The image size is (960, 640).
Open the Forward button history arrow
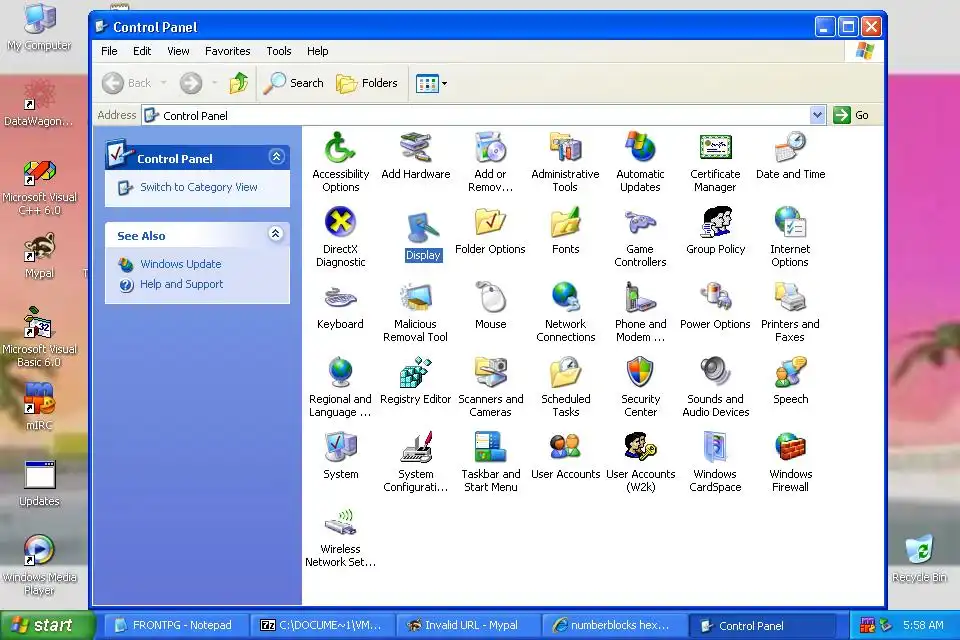coord(214,83)
